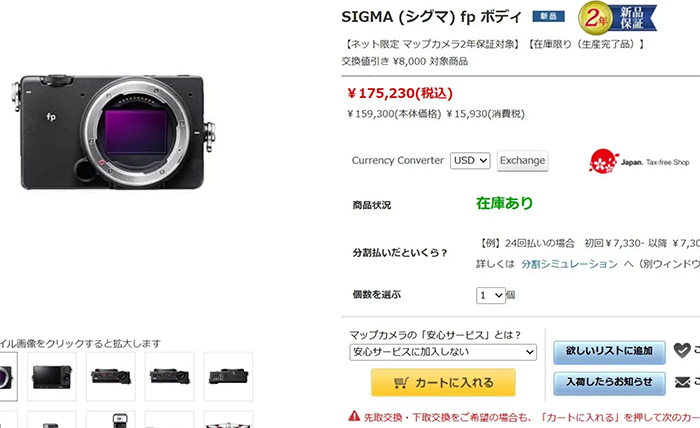The width and height of the screenshot is (700, 428).
Task: Open the 分割シミュレーション link
Action: [x=569, y=264]
